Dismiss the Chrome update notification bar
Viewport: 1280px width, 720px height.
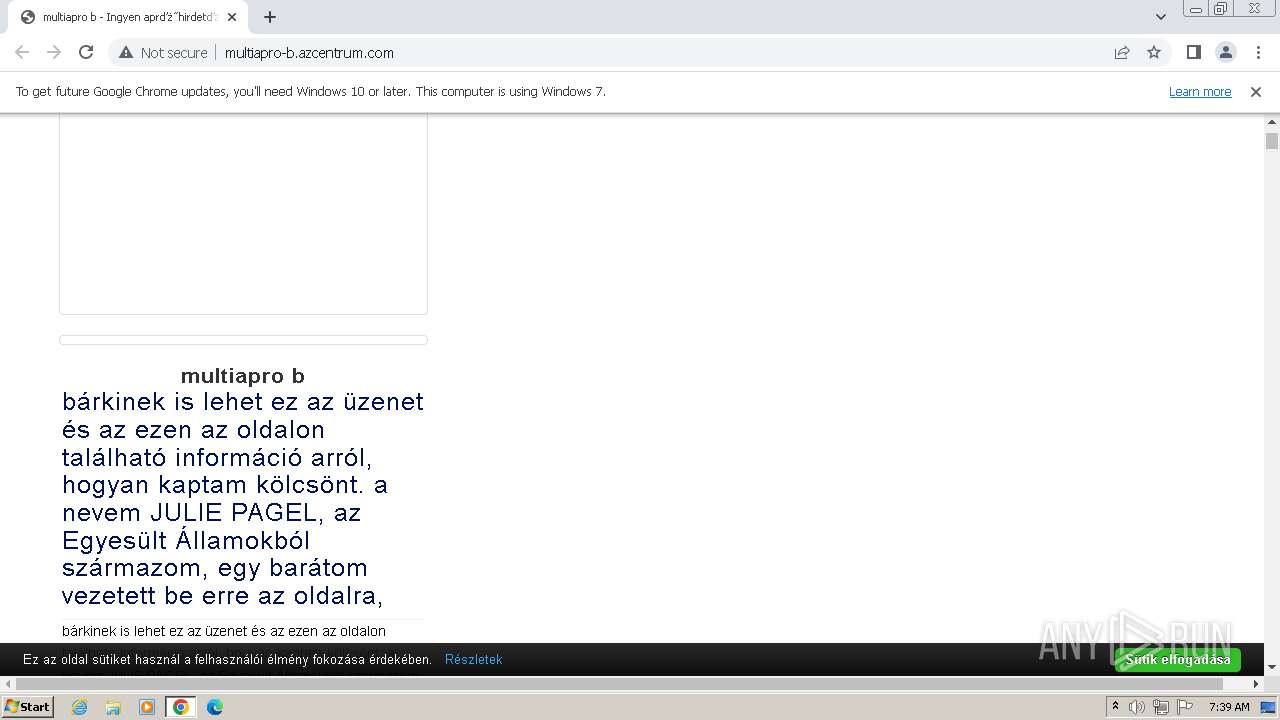click(1256, 92)
